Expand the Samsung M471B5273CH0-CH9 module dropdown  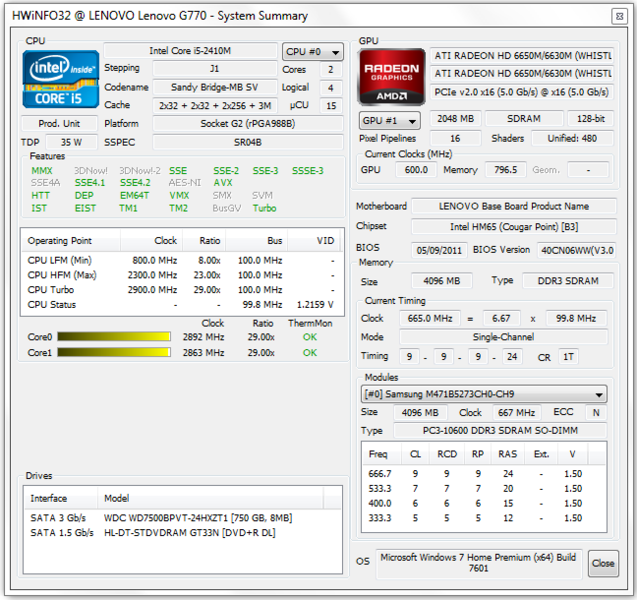point(484,394)
